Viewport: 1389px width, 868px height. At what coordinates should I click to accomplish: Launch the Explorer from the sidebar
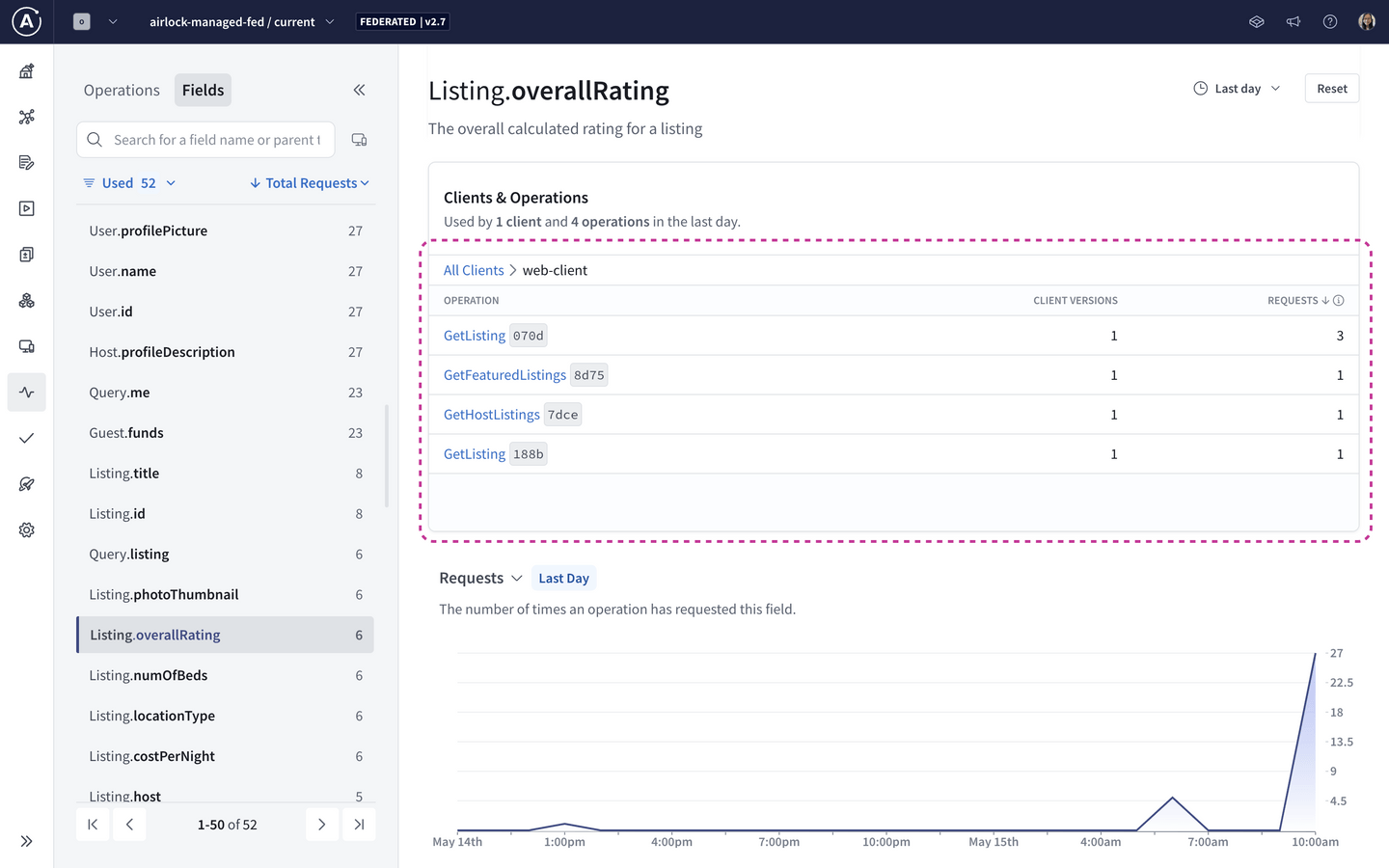coord(26,207)
